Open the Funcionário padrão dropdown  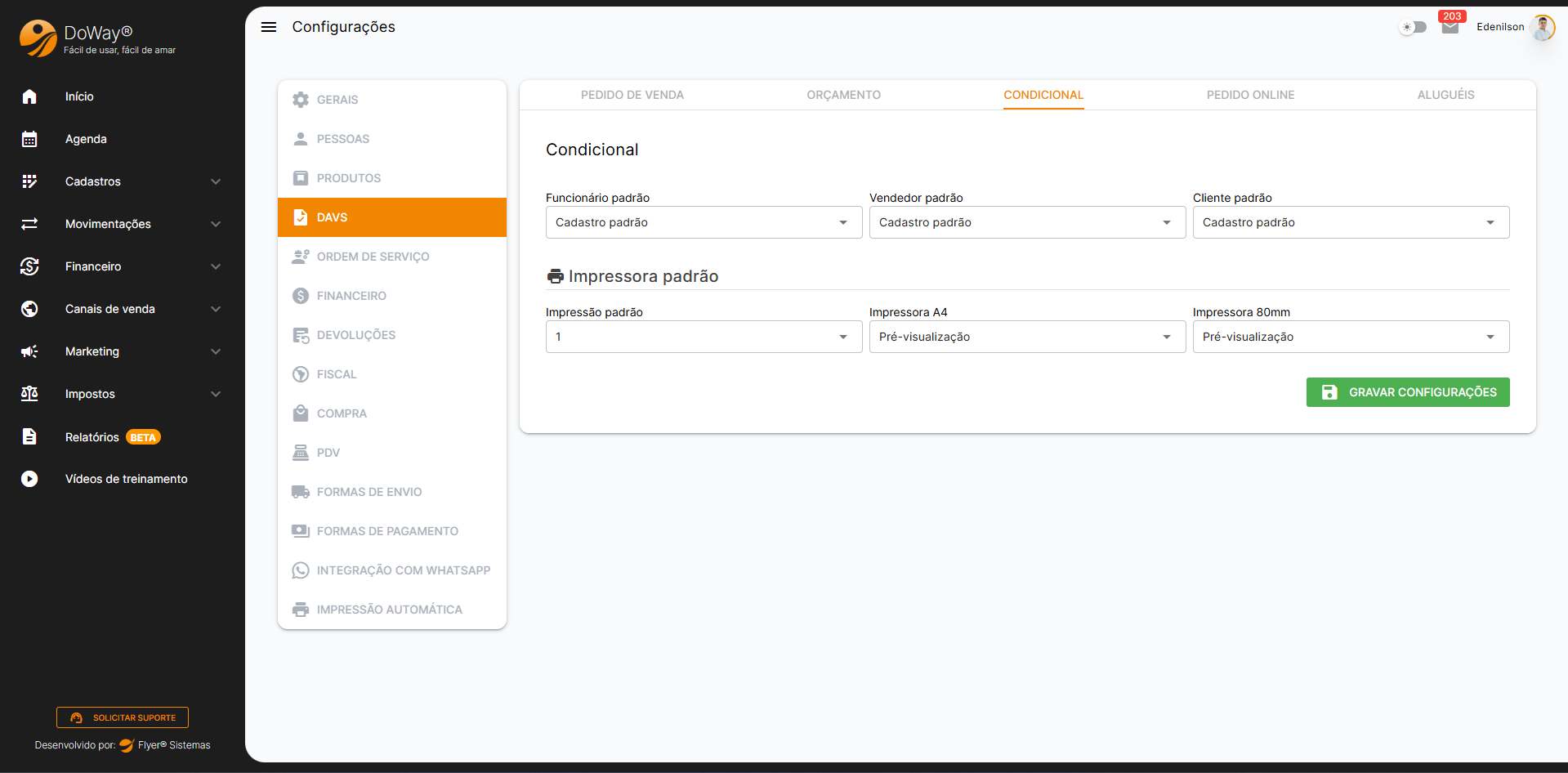tap(703, 222)
